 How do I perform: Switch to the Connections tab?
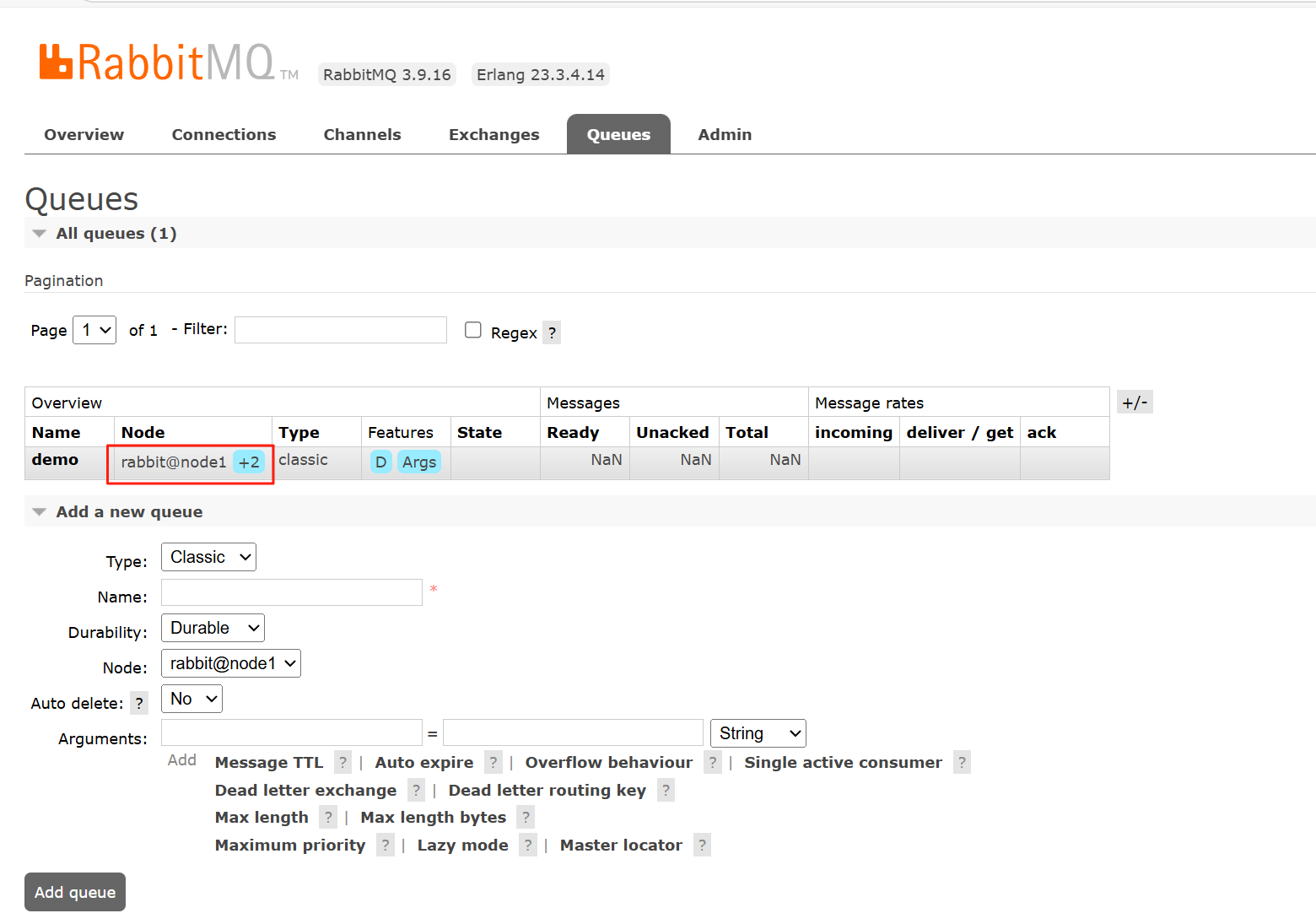pos(224,134)
